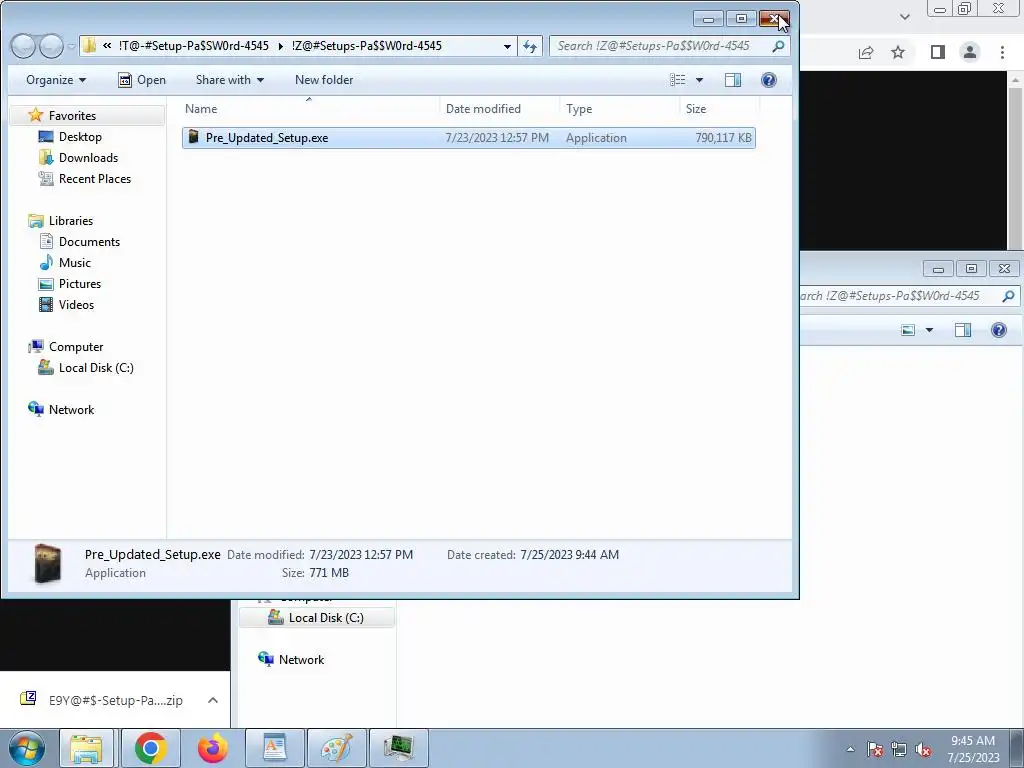Click the large Pre_Updated_Setup.exe thumbnail in details pane
The height and width of the screenshot is (768, 1024).
click(x=47, y=563)
